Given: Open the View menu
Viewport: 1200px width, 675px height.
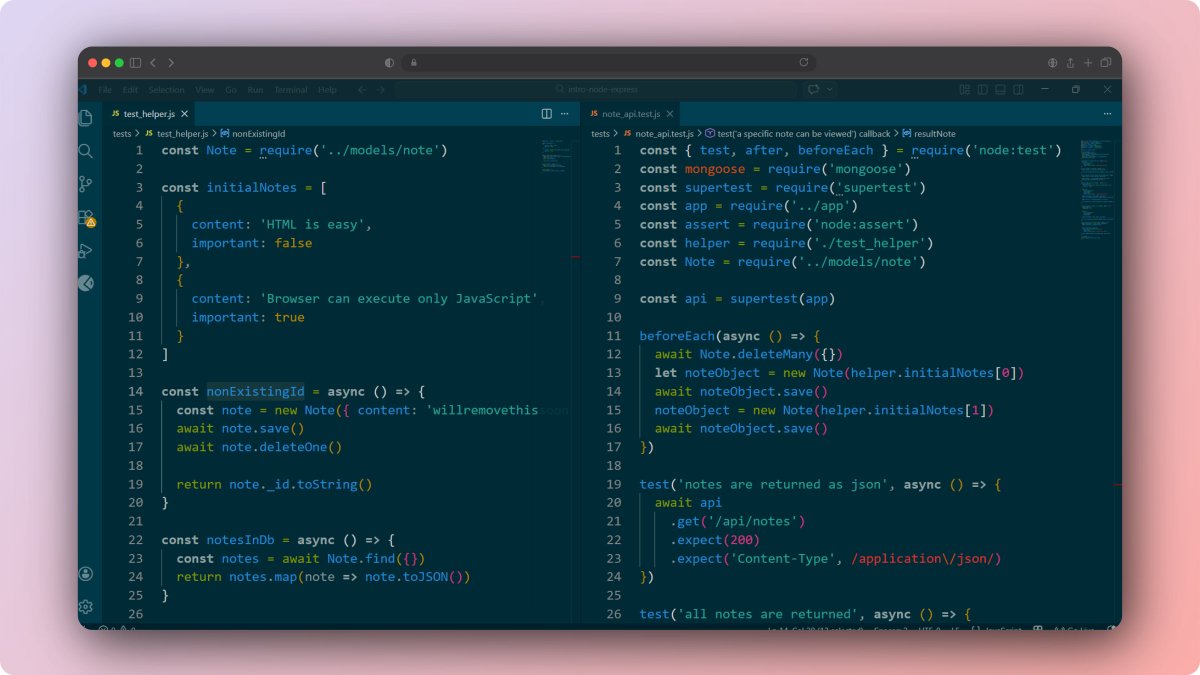Looking at the screenshot, I should 205,90.
